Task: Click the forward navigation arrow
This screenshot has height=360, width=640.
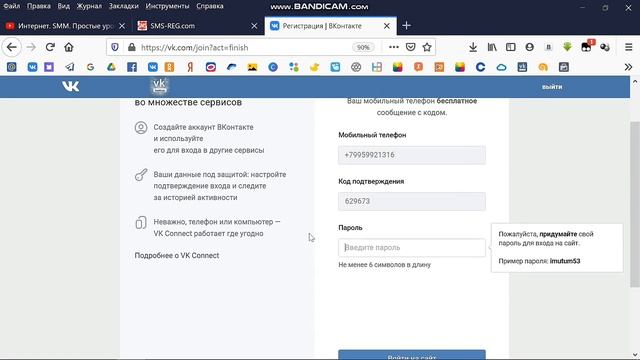Action: pyautogui.click(x=31, y=47)
